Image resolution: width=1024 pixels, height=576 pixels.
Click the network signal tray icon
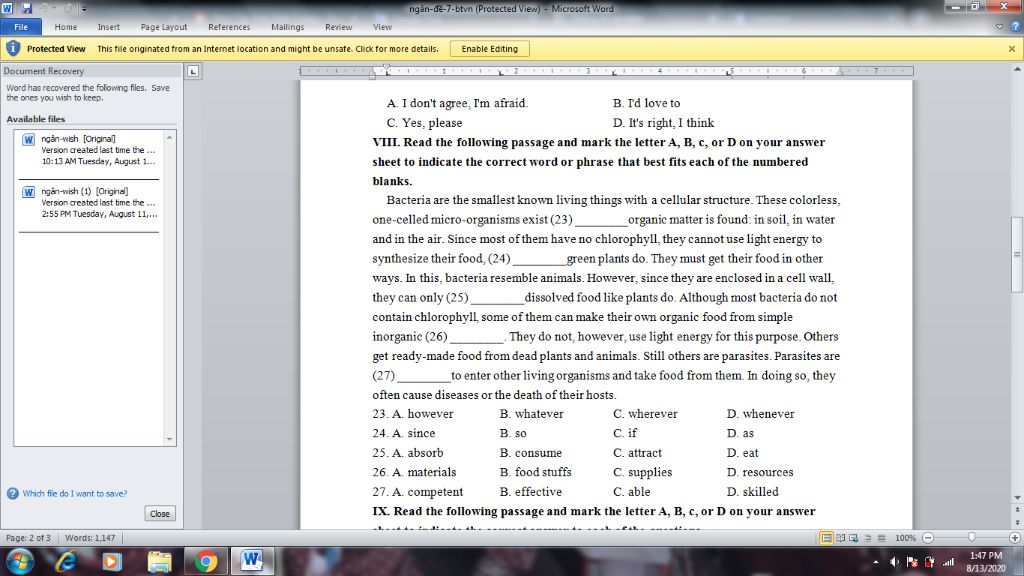pos(948,562)
